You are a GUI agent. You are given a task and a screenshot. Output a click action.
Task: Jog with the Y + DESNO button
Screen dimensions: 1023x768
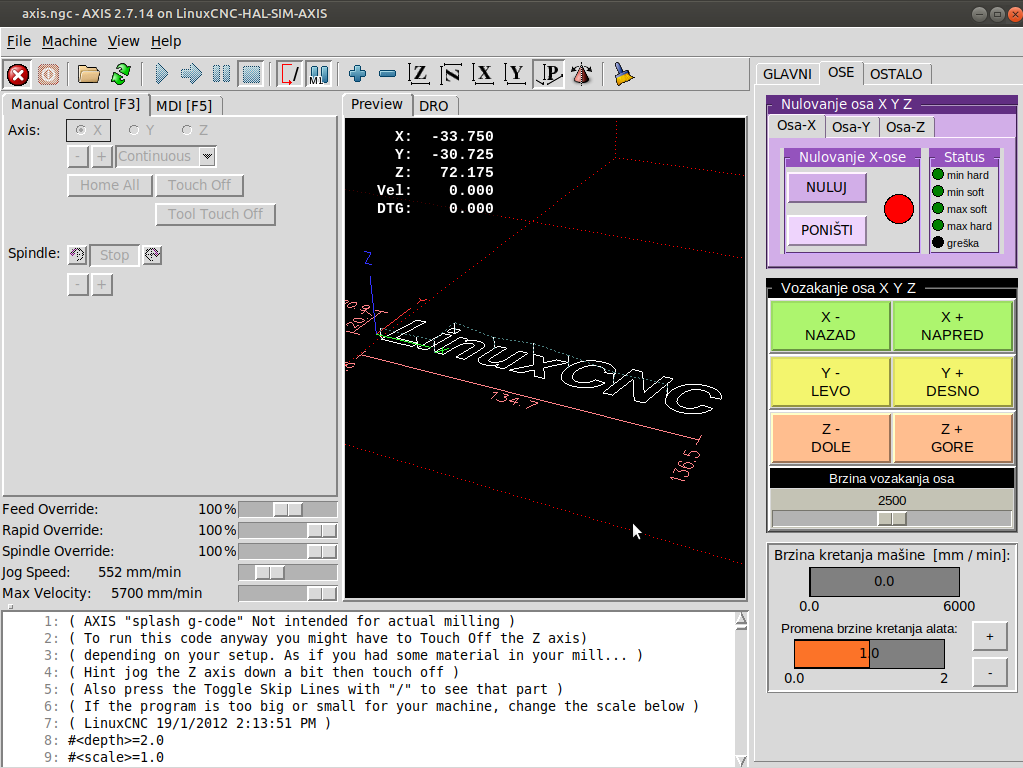pos(953,382)
